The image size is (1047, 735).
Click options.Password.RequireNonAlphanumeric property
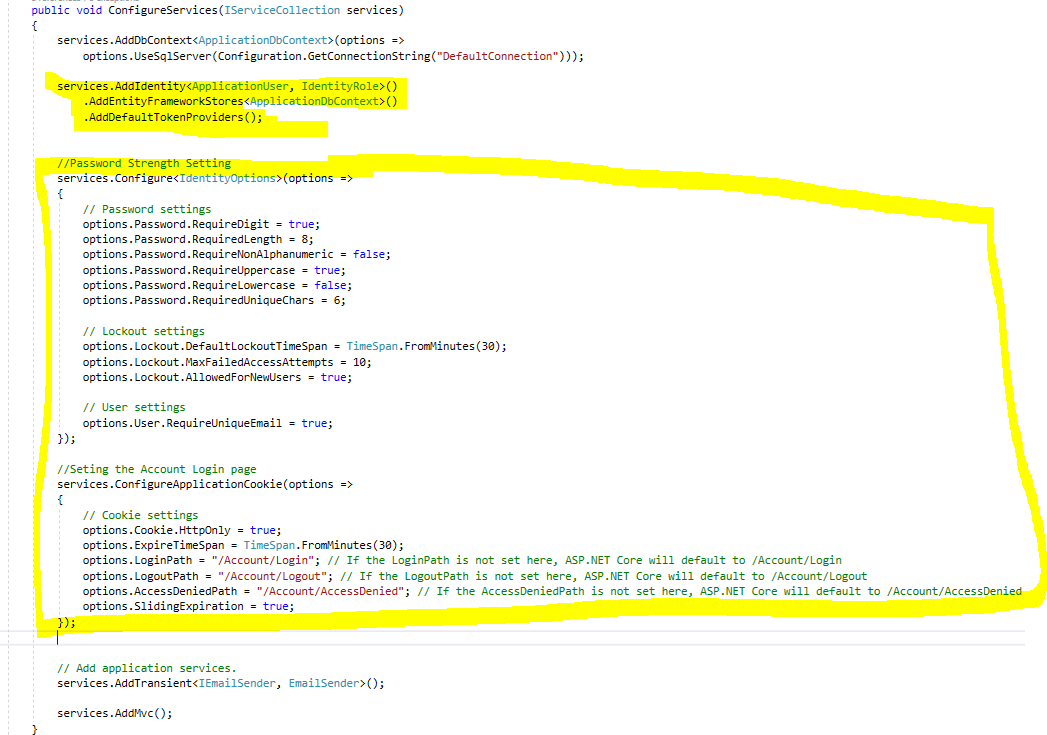click(208, 254)
